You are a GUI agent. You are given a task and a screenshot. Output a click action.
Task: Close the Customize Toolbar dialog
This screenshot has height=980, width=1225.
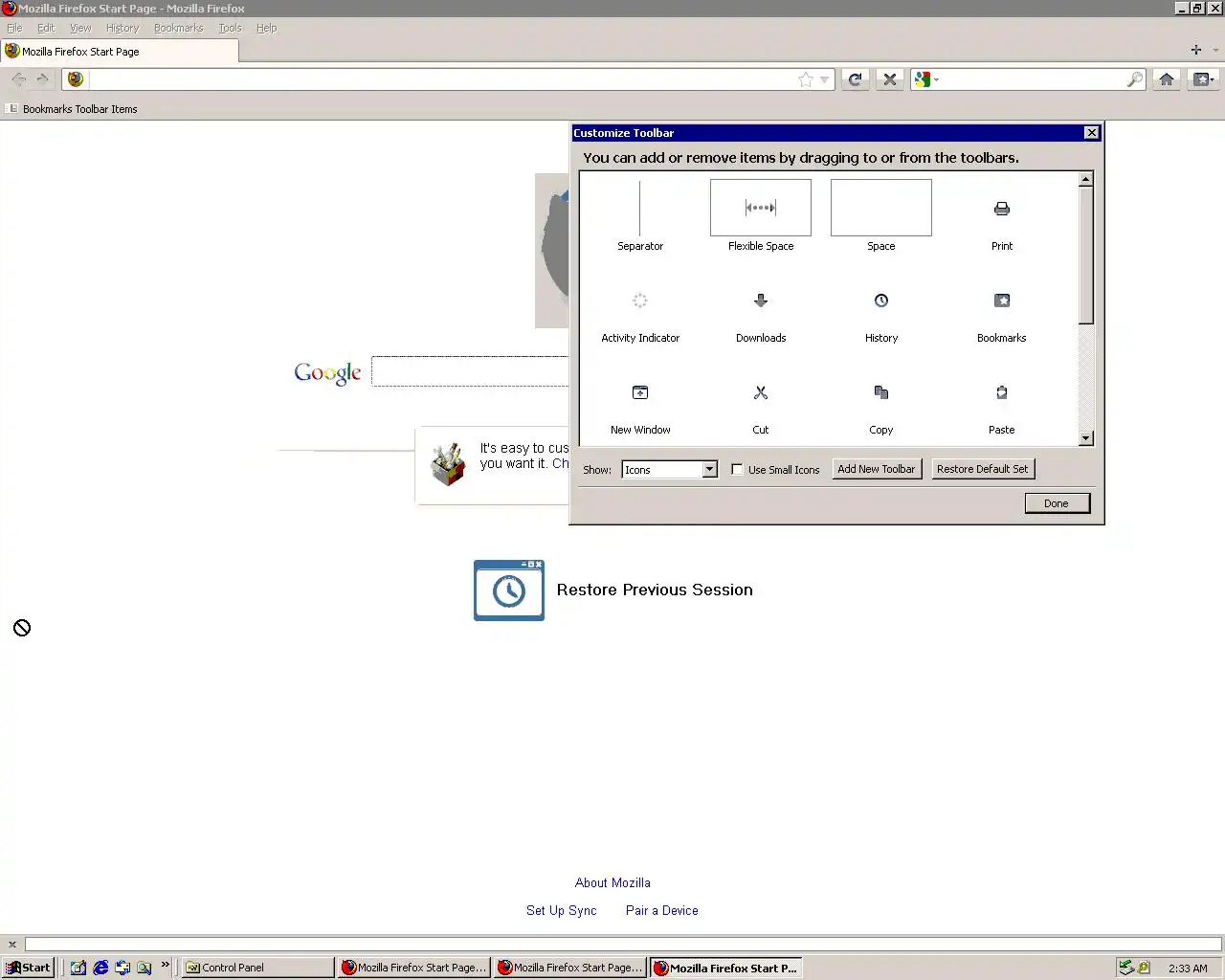(1091, 133)
